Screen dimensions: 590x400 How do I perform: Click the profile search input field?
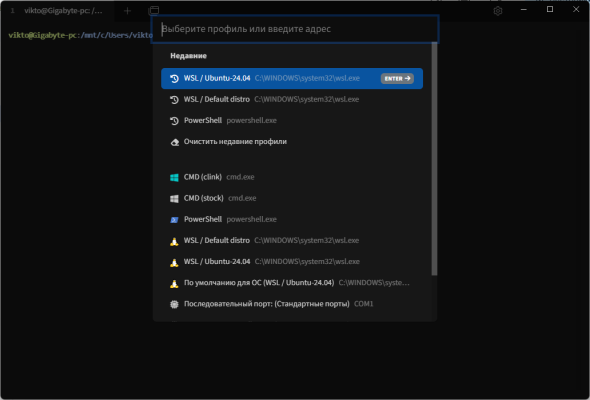(295, 29)
